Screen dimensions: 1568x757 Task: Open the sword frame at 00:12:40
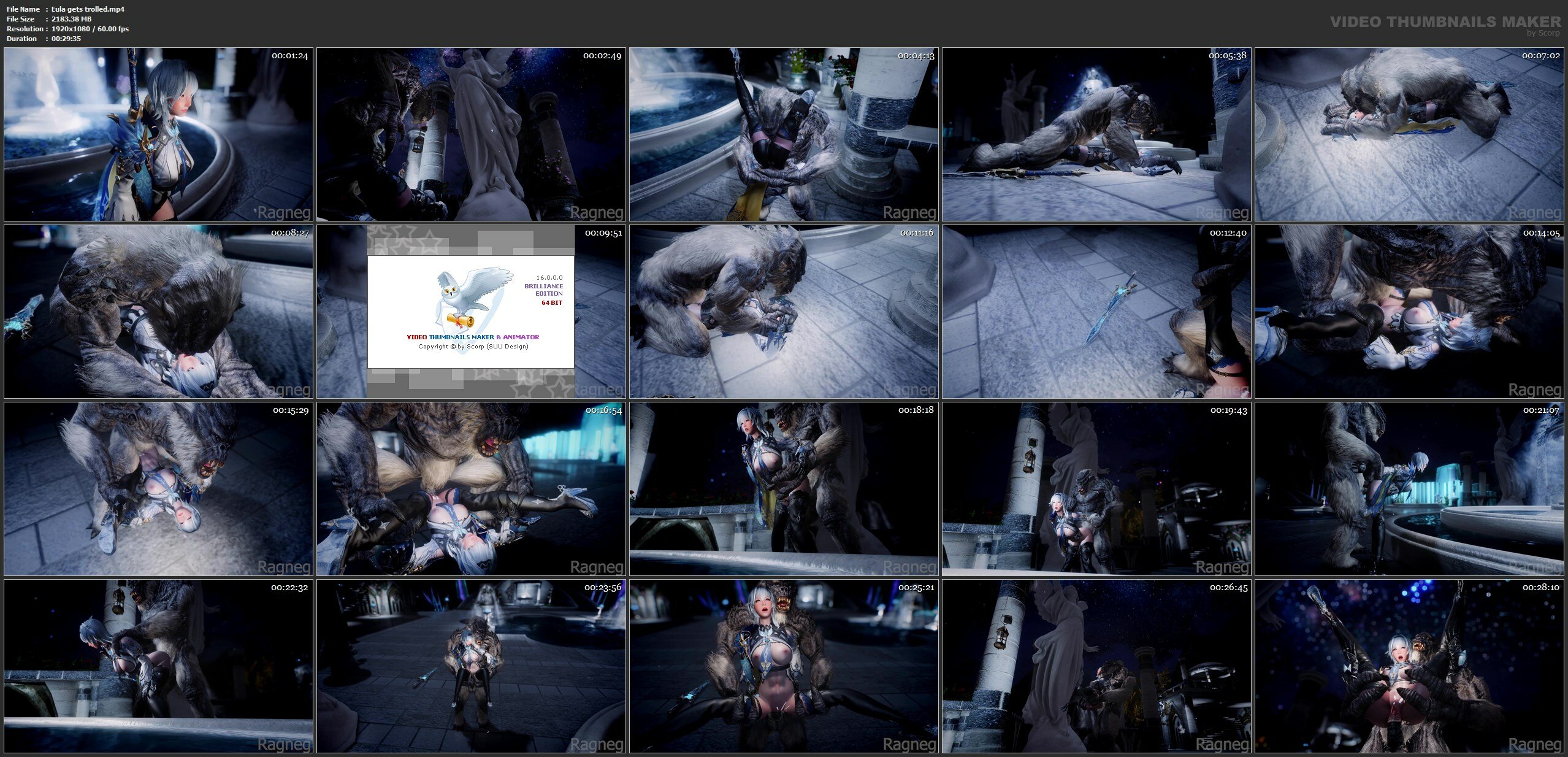tap(1096, 312)
